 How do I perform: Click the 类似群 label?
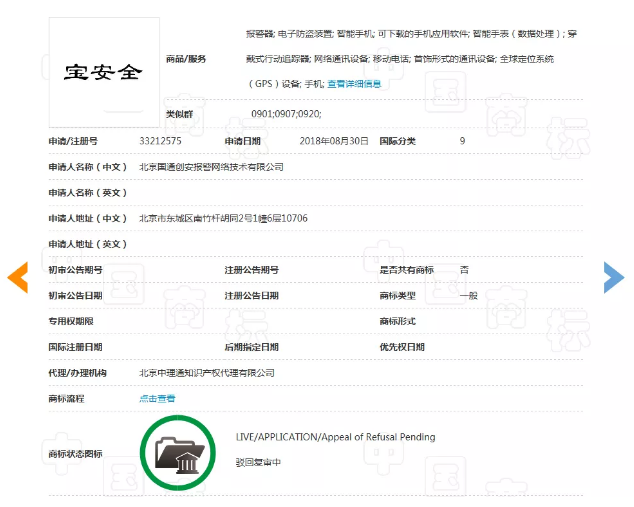[179, 114]
